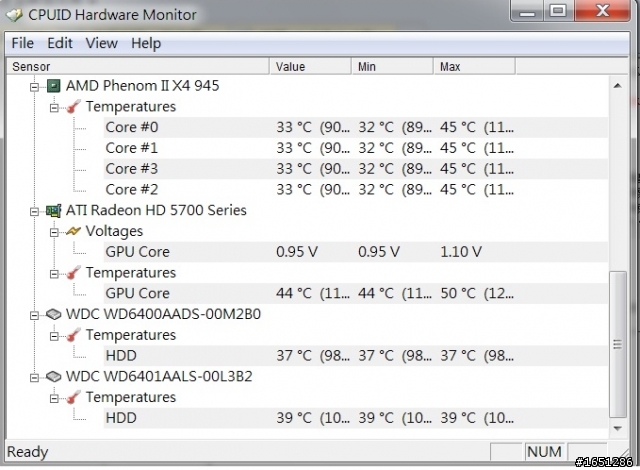Collapse the AMD Phenom II X4 945 node
Screen dimensions: 640x470
tap(35, 87)
